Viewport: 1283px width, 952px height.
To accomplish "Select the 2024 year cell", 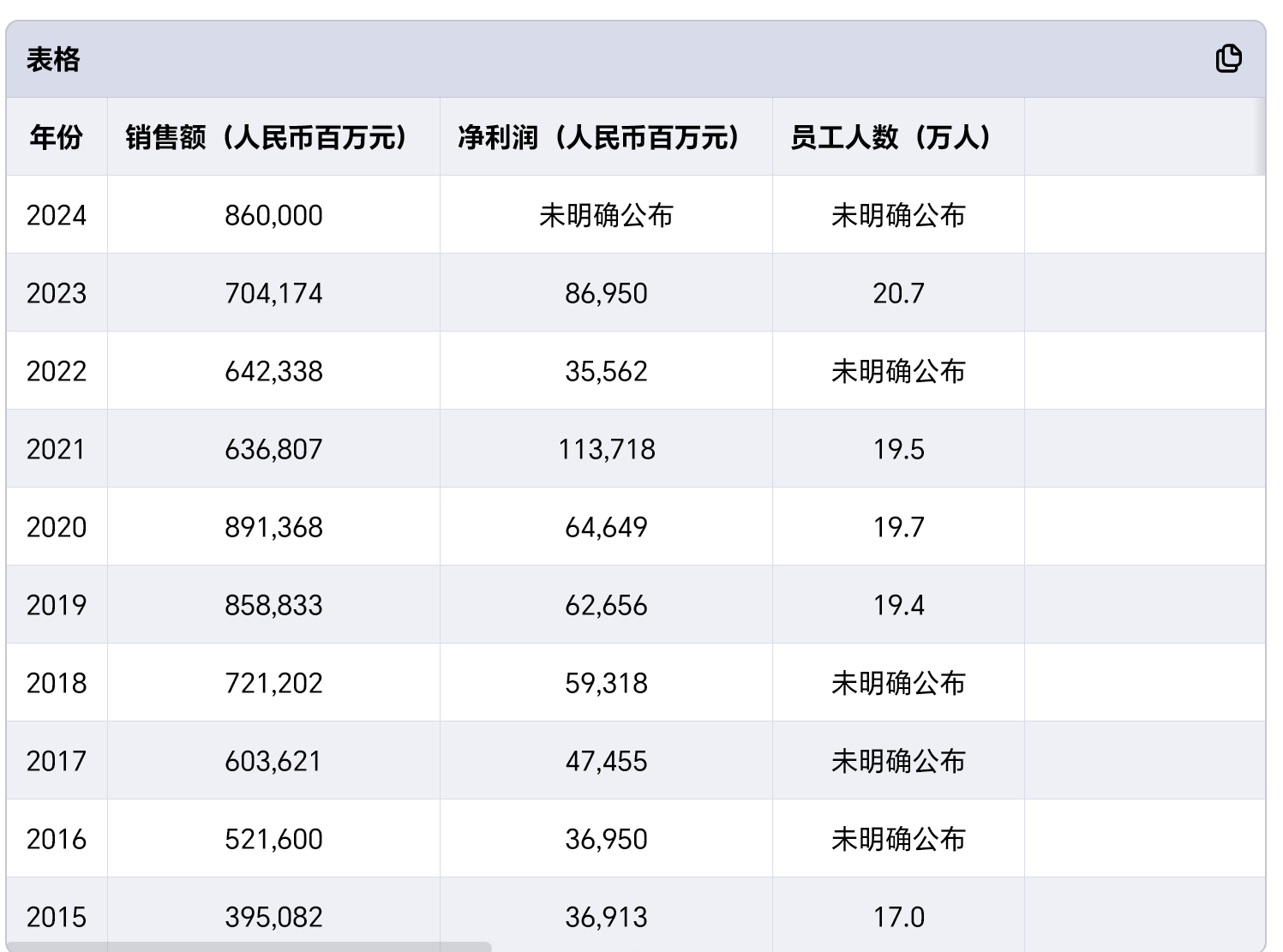I will [x=57, y=215].
